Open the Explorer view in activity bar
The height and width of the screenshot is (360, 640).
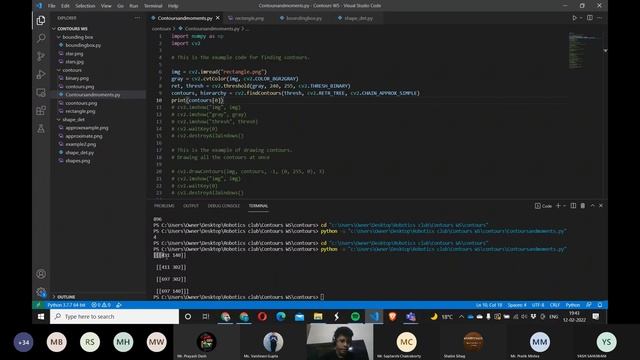pos(41,20)
